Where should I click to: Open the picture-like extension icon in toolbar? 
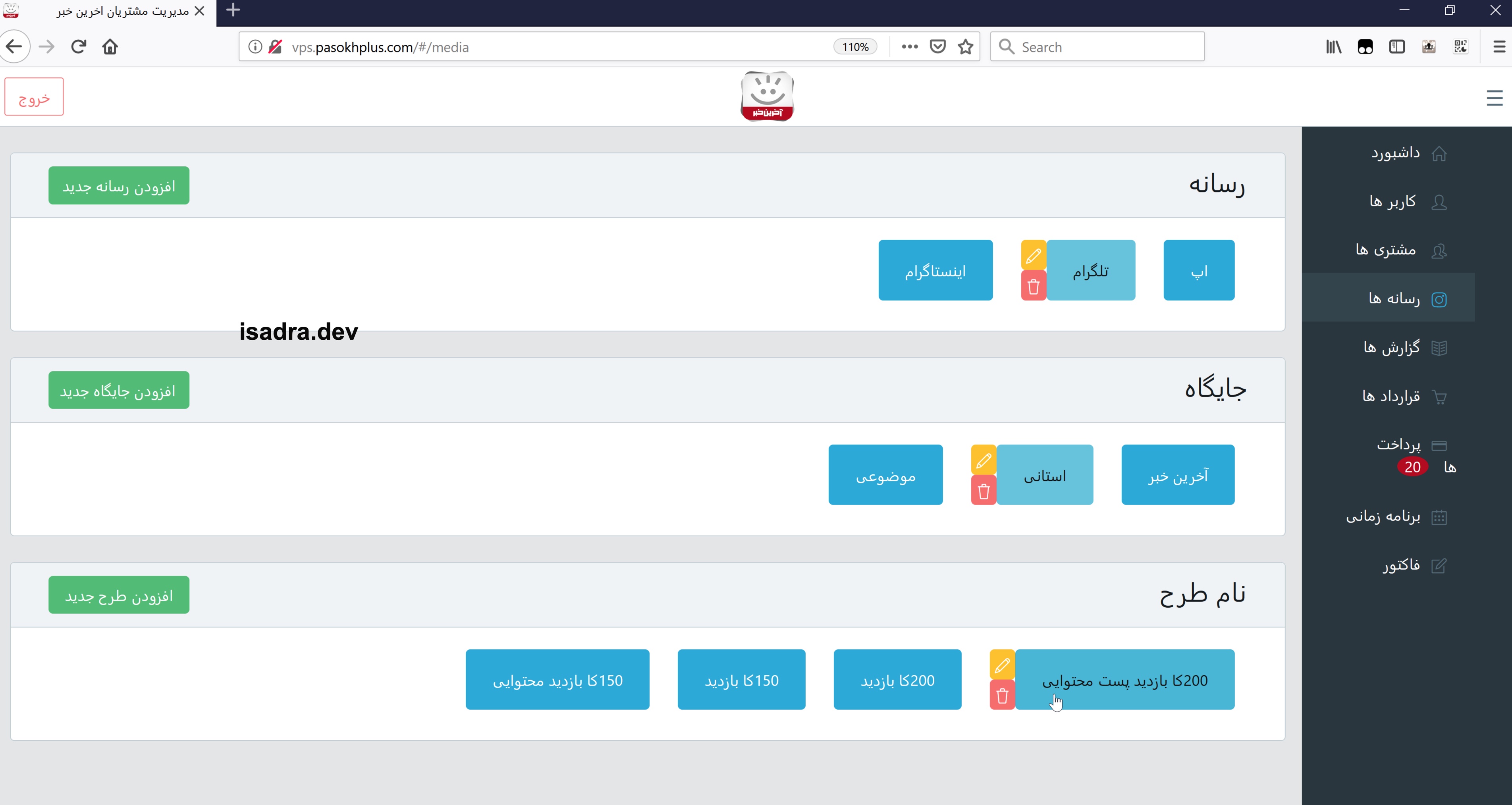[x=1429, y=47]
